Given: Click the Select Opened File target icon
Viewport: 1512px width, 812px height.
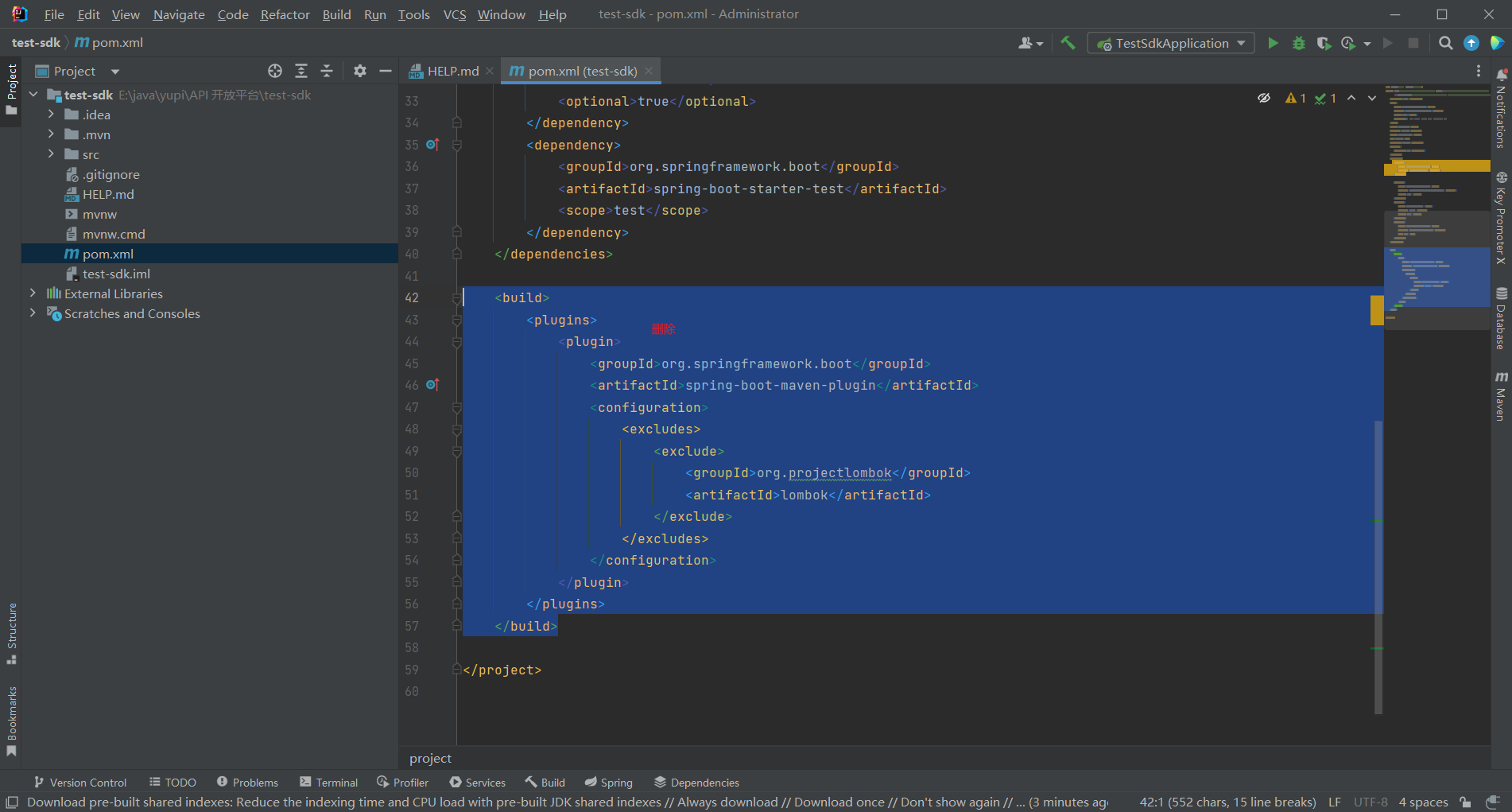Looking at the screenshot, I should pyautogui.click(x=275, y=71).
